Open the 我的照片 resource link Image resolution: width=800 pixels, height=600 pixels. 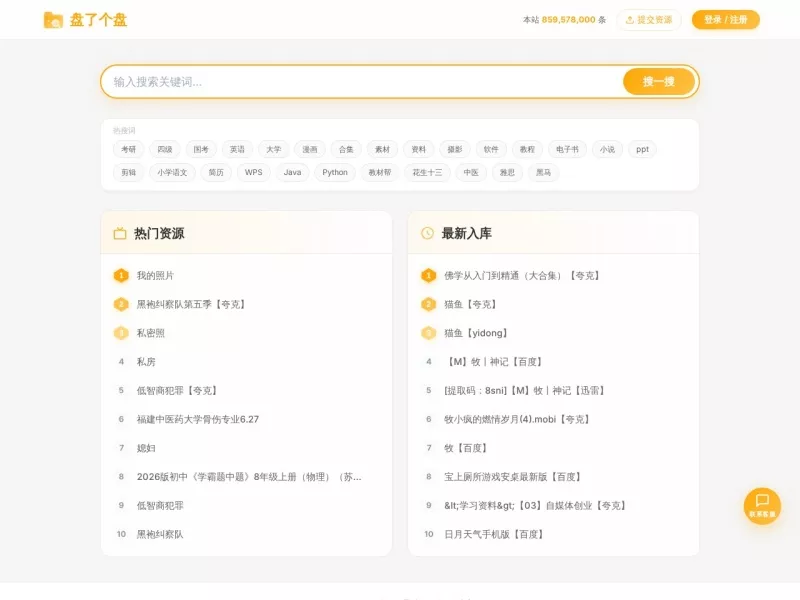[155, 276]
